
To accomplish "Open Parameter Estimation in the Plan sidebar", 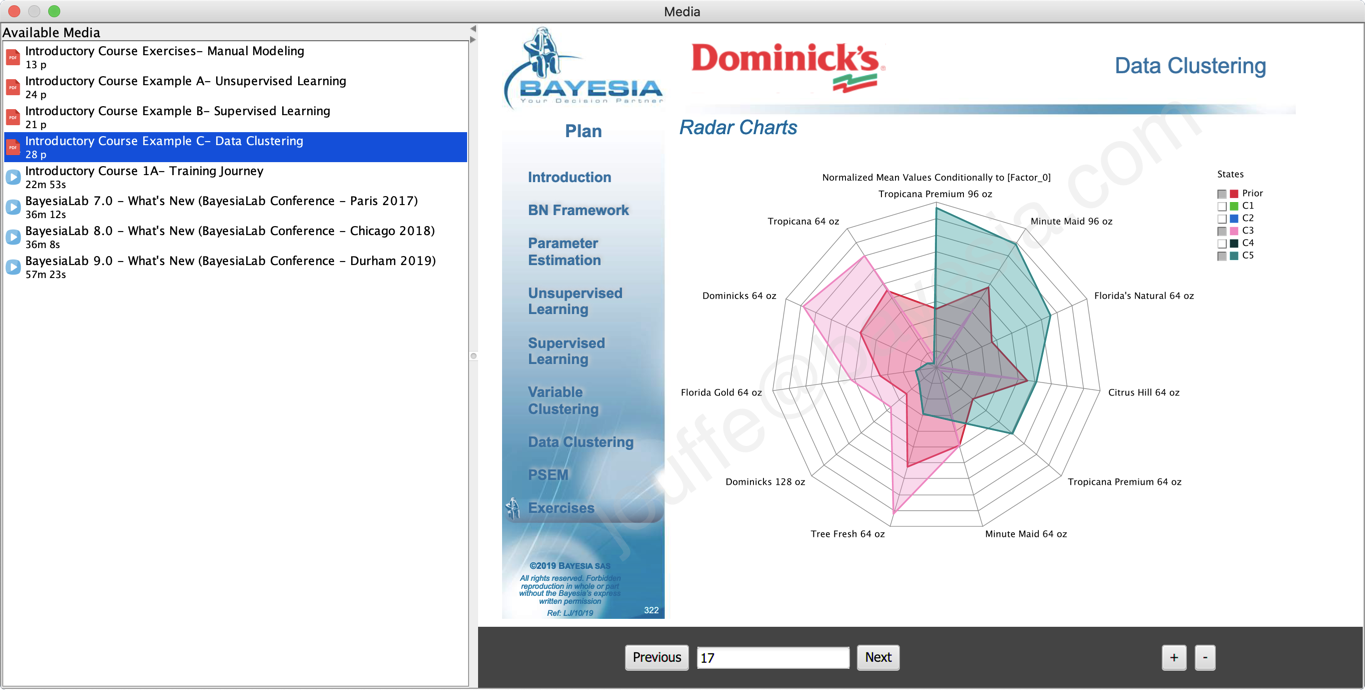I will pos(565,251).
